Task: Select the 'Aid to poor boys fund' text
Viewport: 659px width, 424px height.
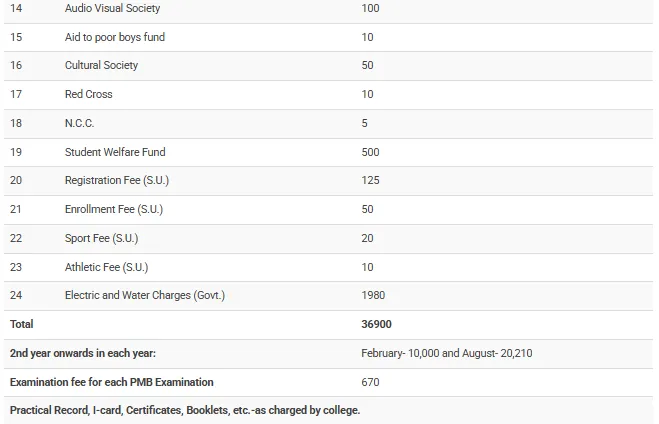Action: 115,37
